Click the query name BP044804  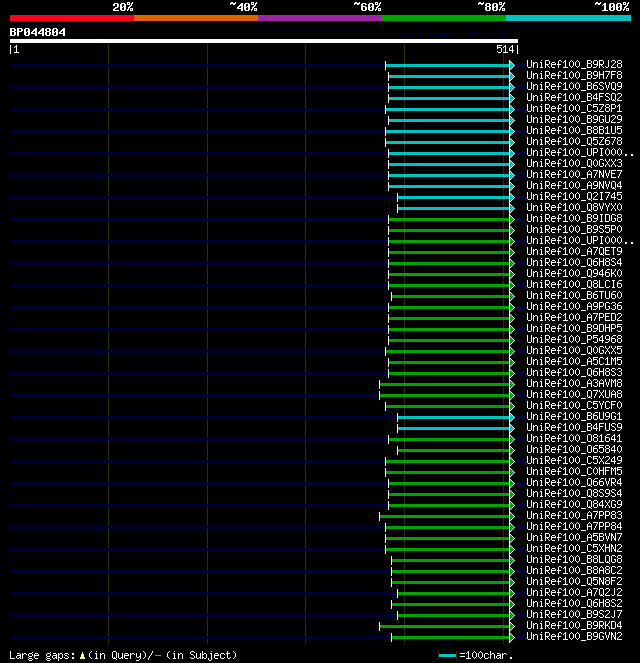pos(38,32)
